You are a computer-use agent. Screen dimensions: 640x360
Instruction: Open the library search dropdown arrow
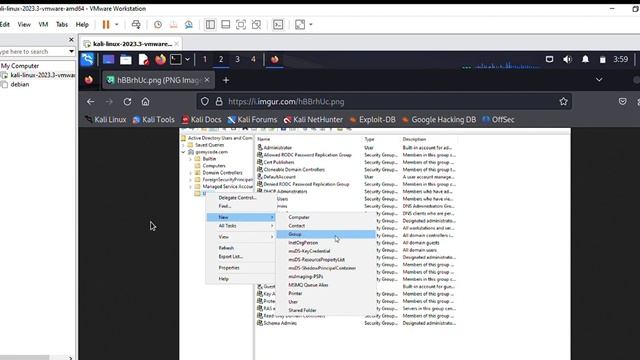tap(71, 52)
